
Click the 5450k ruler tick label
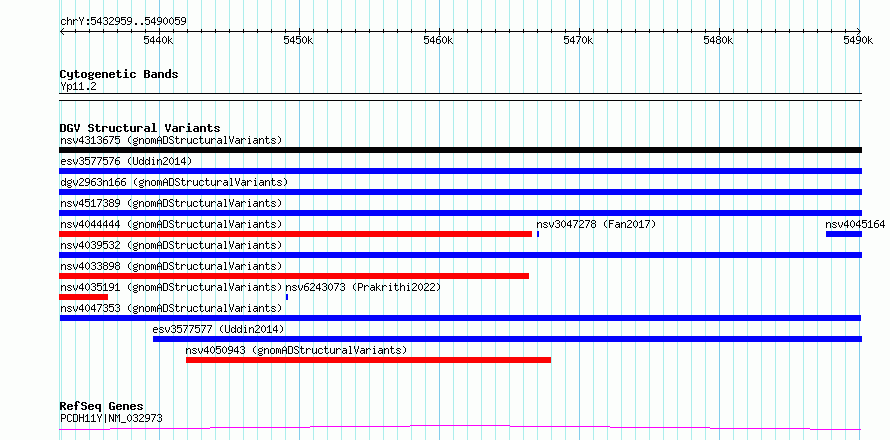299,40
